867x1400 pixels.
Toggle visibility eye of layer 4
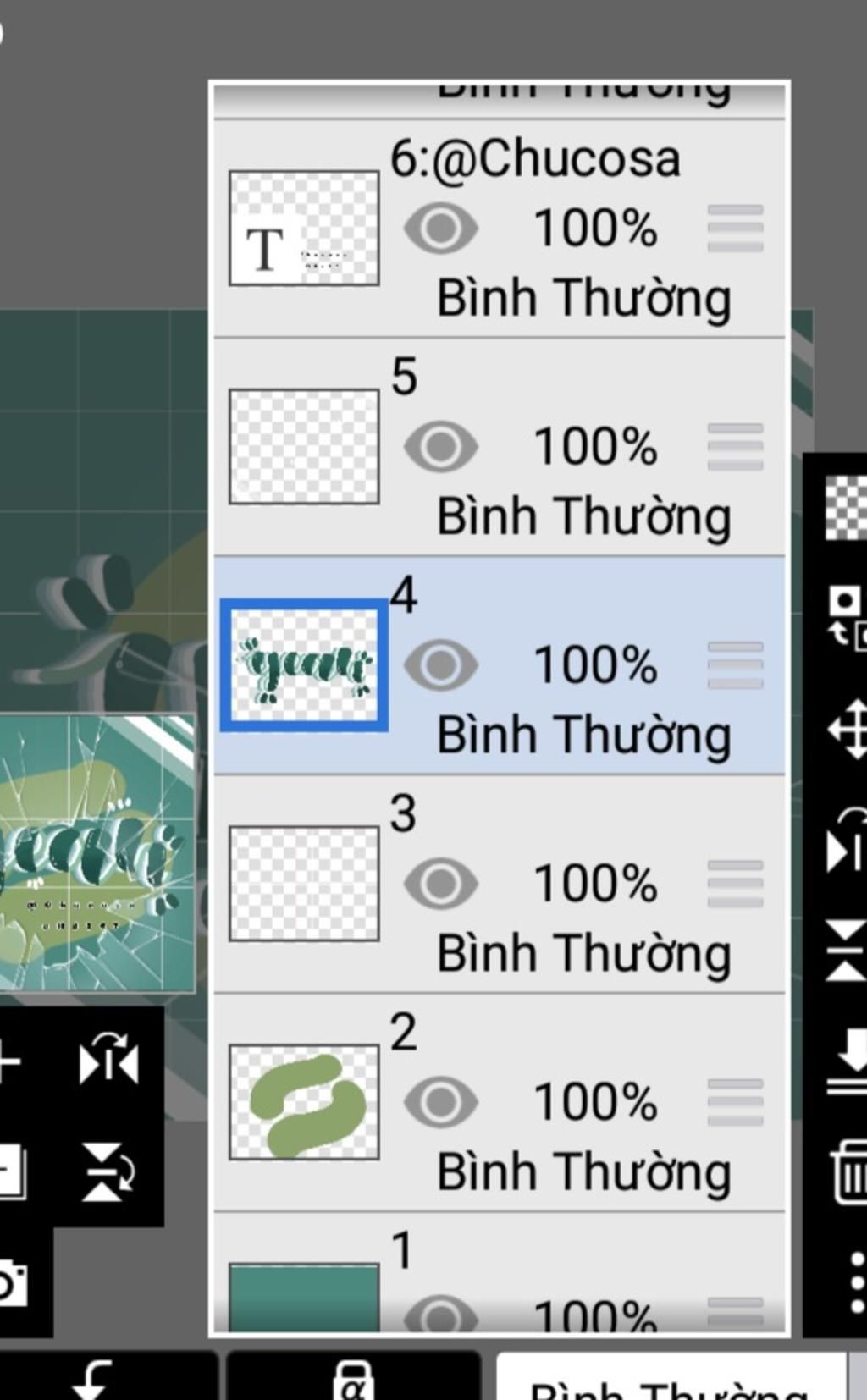(x=440, y=664)
